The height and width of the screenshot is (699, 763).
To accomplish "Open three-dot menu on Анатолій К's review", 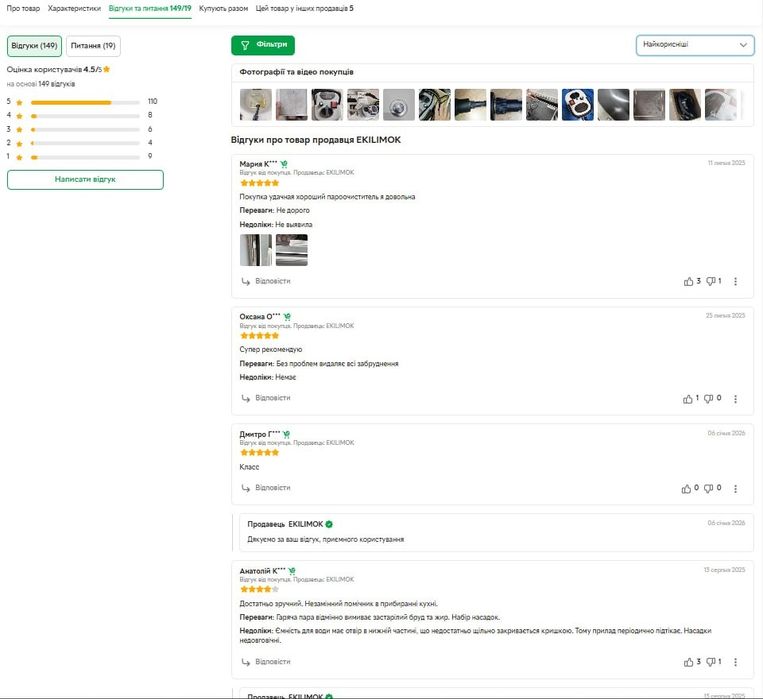I will pos(735,662).
